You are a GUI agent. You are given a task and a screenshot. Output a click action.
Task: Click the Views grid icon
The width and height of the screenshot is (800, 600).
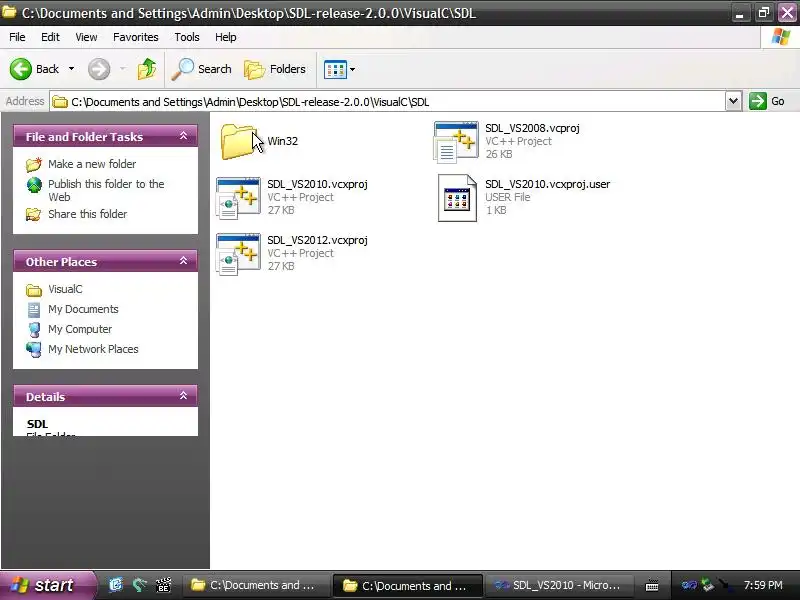pos(335,69)
